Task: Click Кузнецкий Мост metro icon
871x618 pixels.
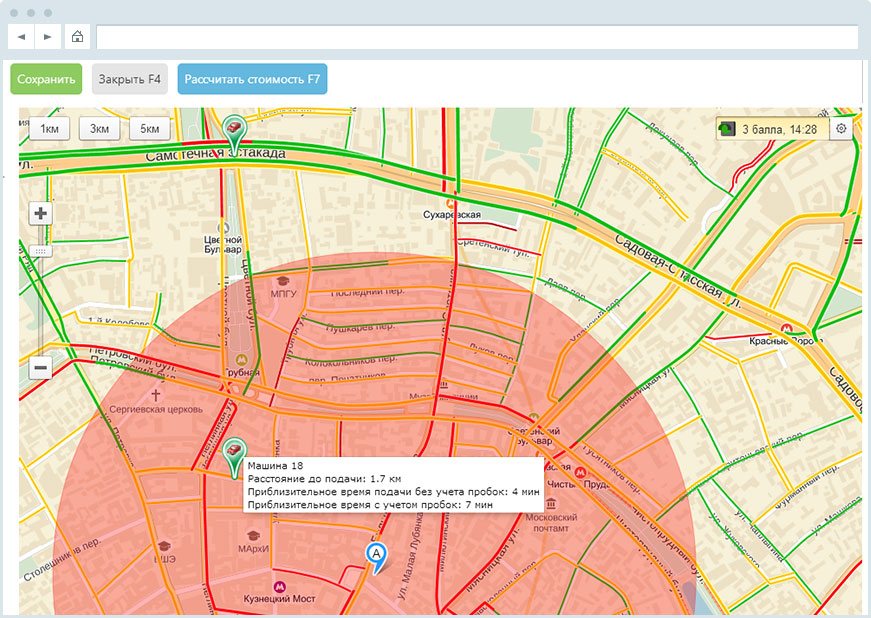Action: coord(279,586)
